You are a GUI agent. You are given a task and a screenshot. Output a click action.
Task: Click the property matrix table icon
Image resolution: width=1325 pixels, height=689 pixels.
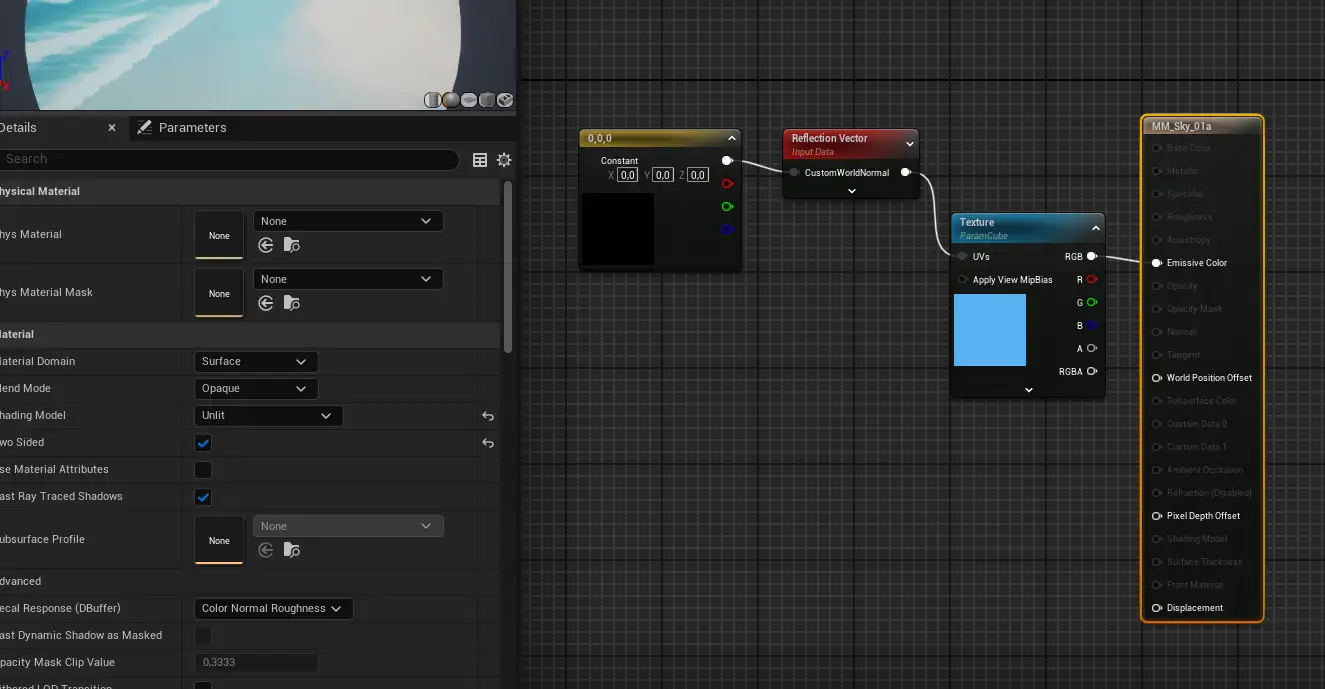480,160
